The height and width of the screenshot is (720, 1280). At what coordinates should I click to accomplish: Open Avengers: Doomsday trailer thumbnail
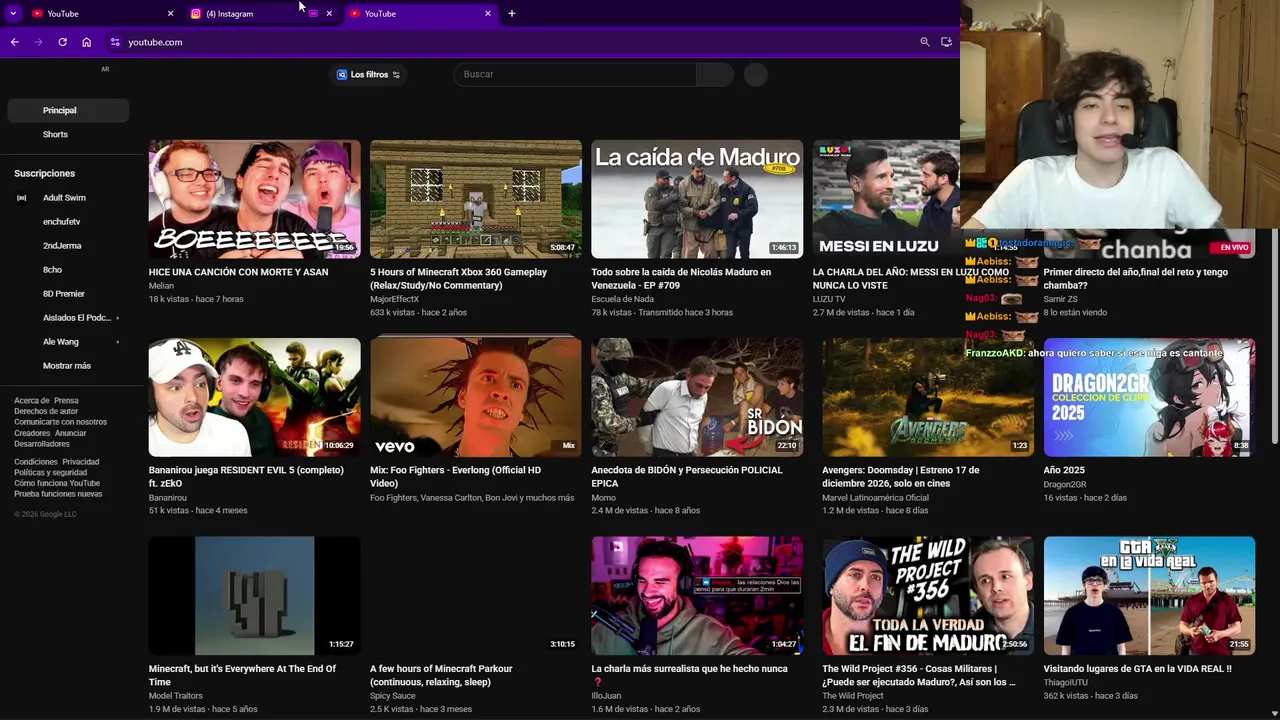coord(928,397)
